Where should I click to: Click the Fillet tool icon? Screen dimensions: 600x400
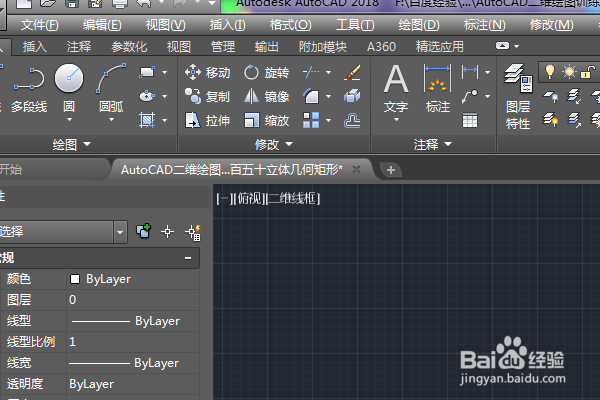pyautogui.click(x=311, y=96)
